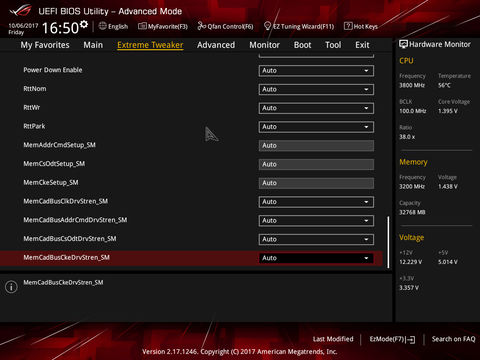Click the MemCkeSetup_SM value field
Screen dimensions: 480x360
click(316, 183)
